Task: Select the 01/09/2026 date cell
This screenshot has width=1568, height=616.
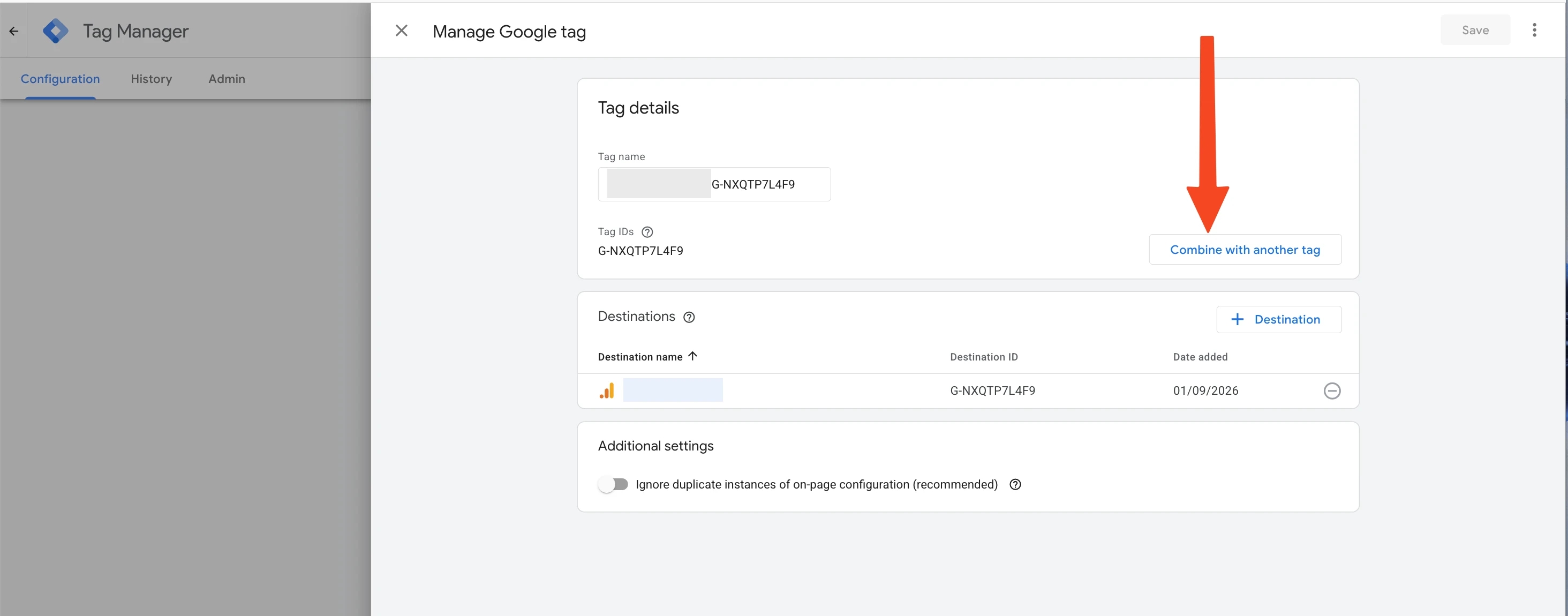Action: 1205,391
